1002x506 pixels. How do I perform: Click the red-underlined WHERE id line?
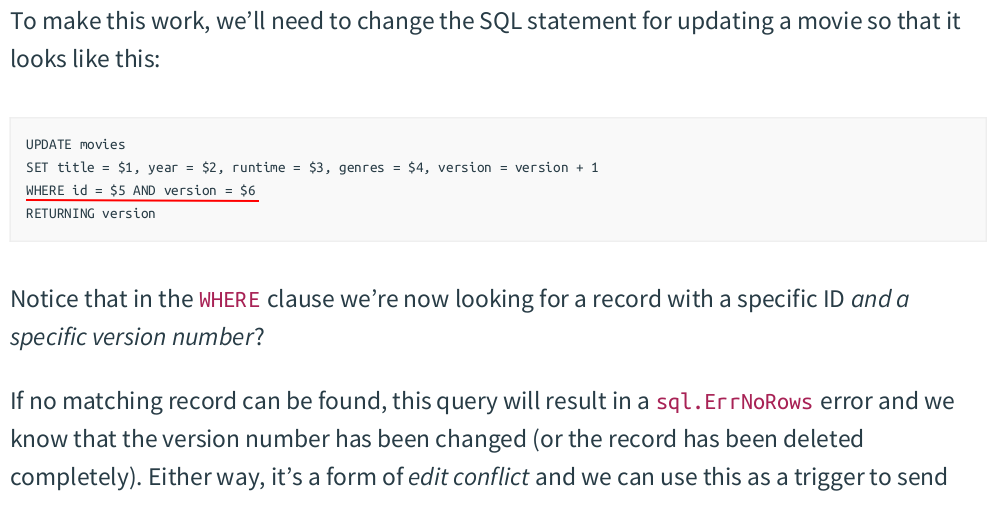point(141,190)
